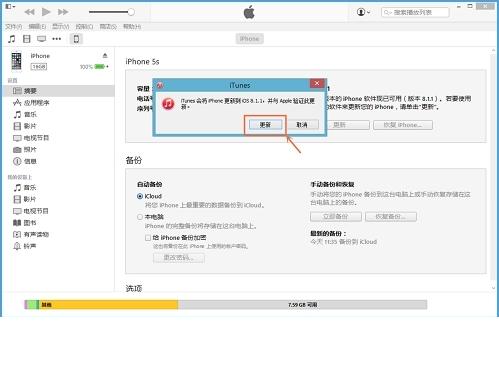499x367 pixels.
Task: Click the iPhone device thumbnail image
Action: (x=16, y=61)
